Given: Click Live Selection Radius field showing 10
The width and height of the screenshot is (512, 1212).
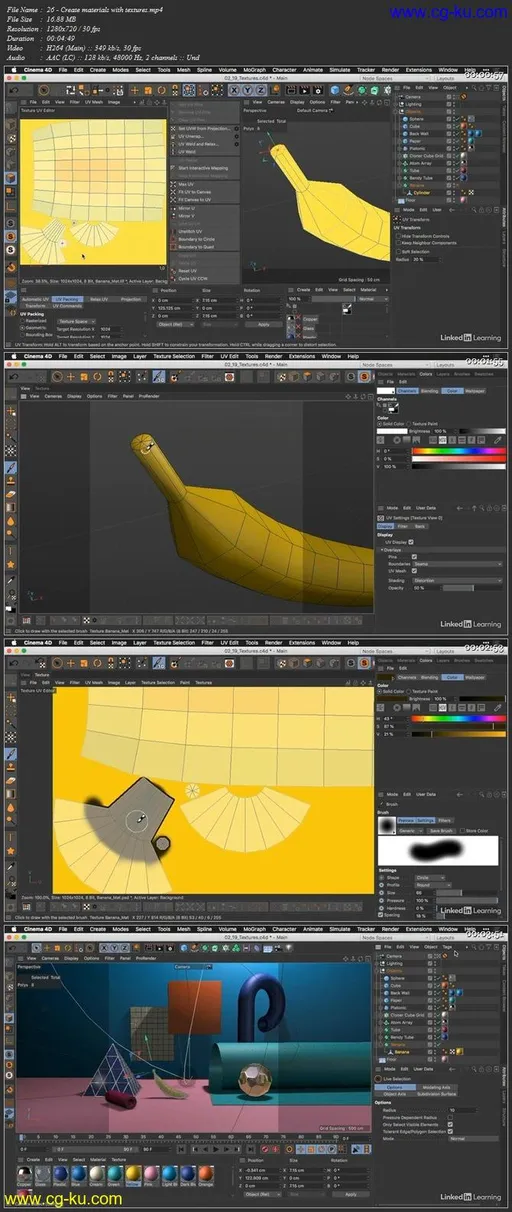Looking at the screenshot, I should click(x=462, y=1110).
